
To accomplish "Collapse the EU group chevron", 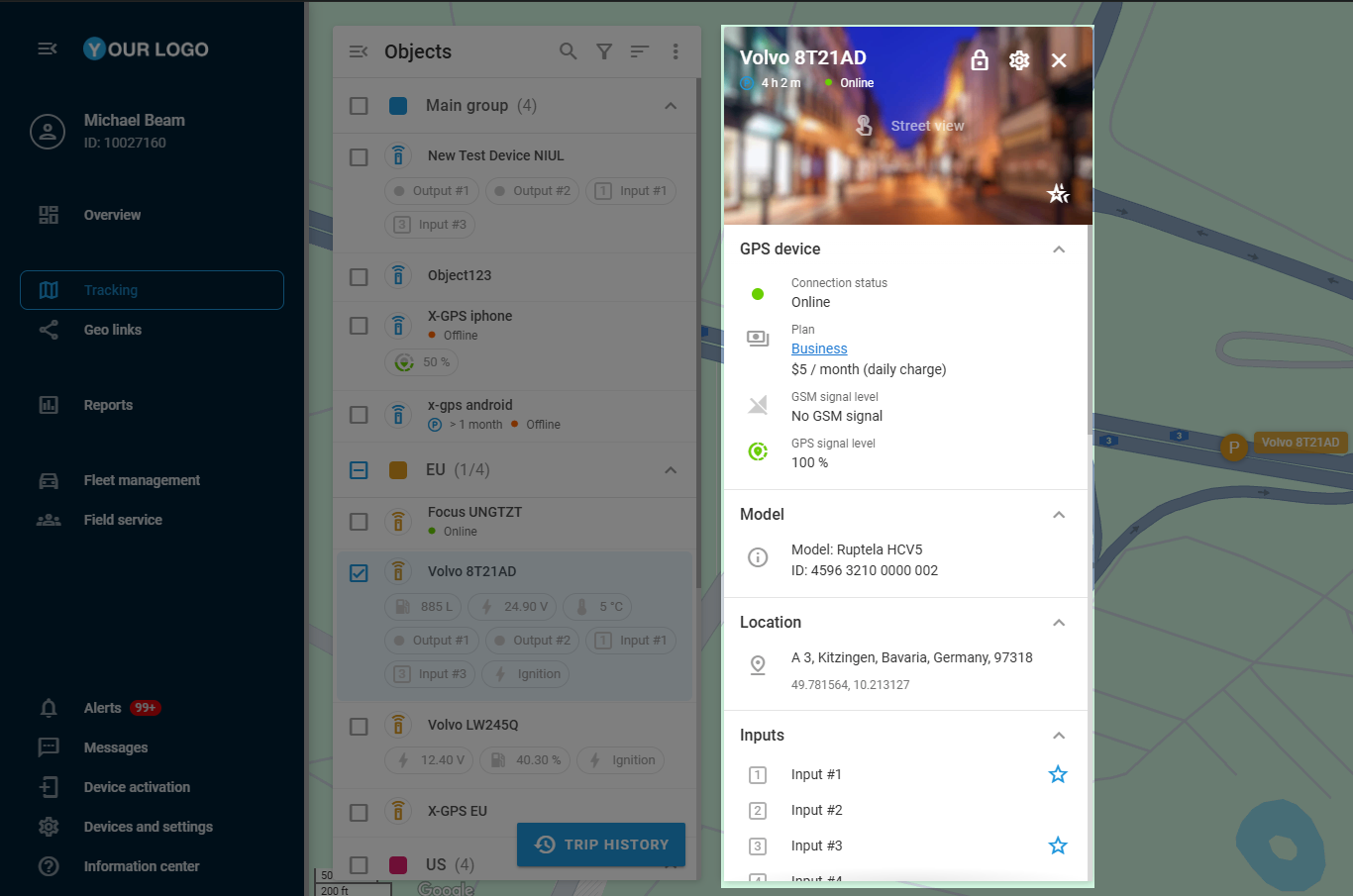I will click(x=671, y=470).
